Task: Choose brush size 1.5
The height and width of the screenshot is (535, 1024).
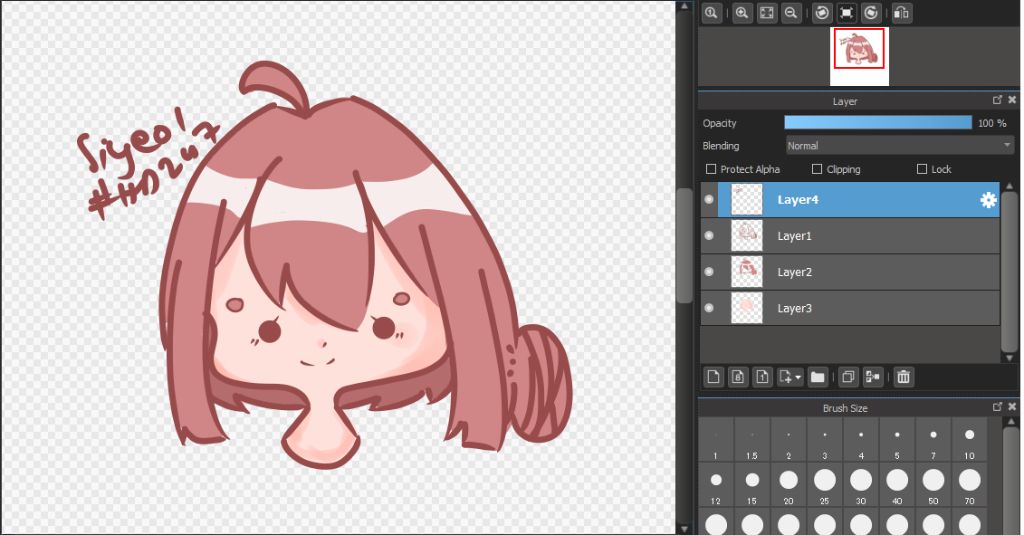Action: 752,440
